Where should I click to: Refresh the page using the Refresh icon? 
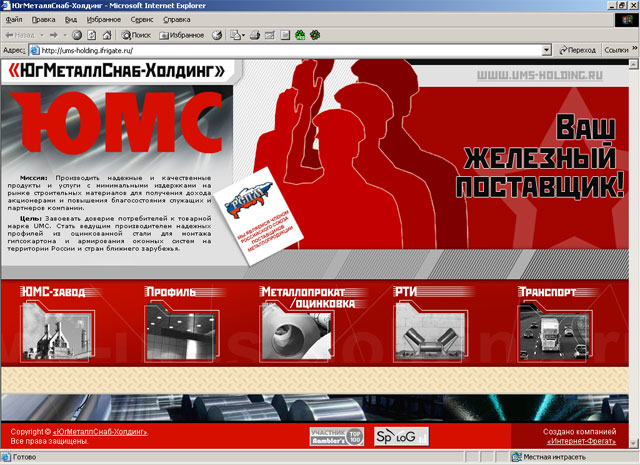click(92, 36)
